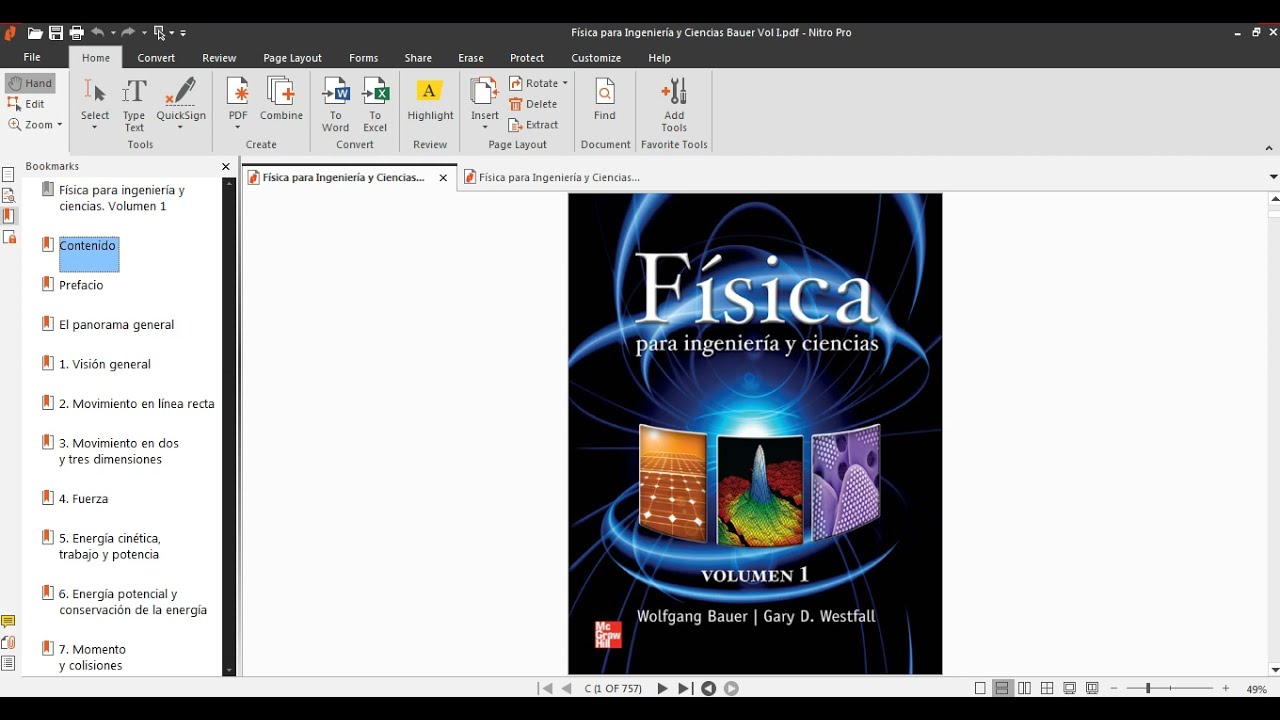Image resolution: width=1280 pixels, height=720 pixels.
Task: Select the Highlight tool
Action: 430,99
